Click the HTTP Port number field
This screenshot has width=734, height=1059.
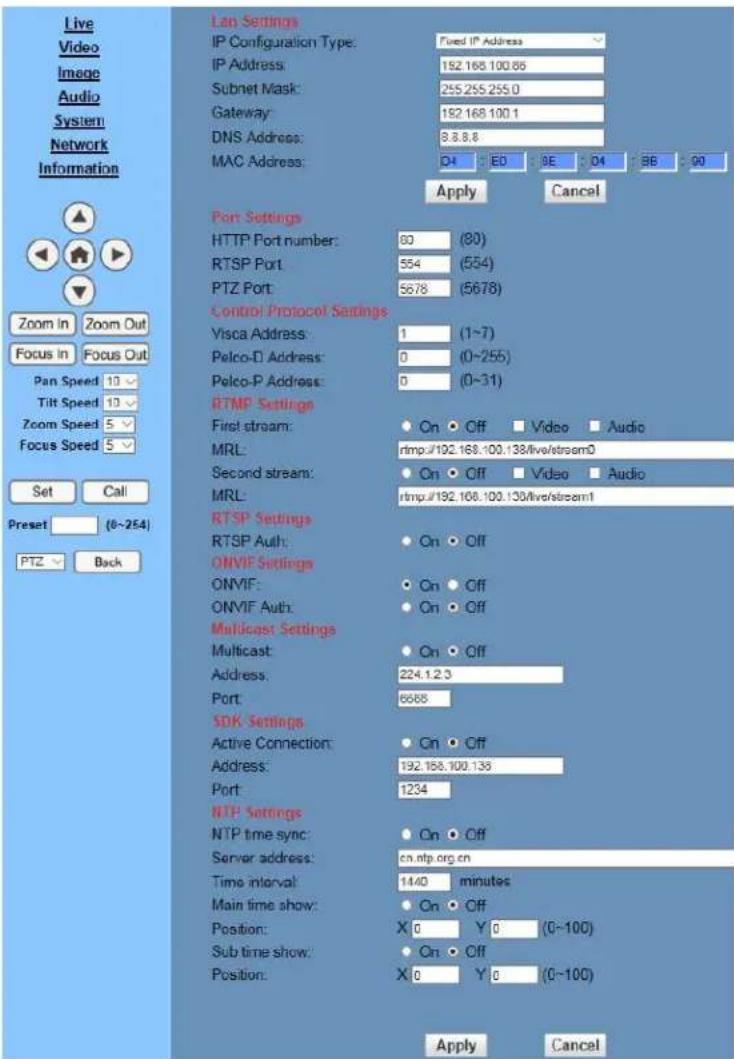[424, 240]
